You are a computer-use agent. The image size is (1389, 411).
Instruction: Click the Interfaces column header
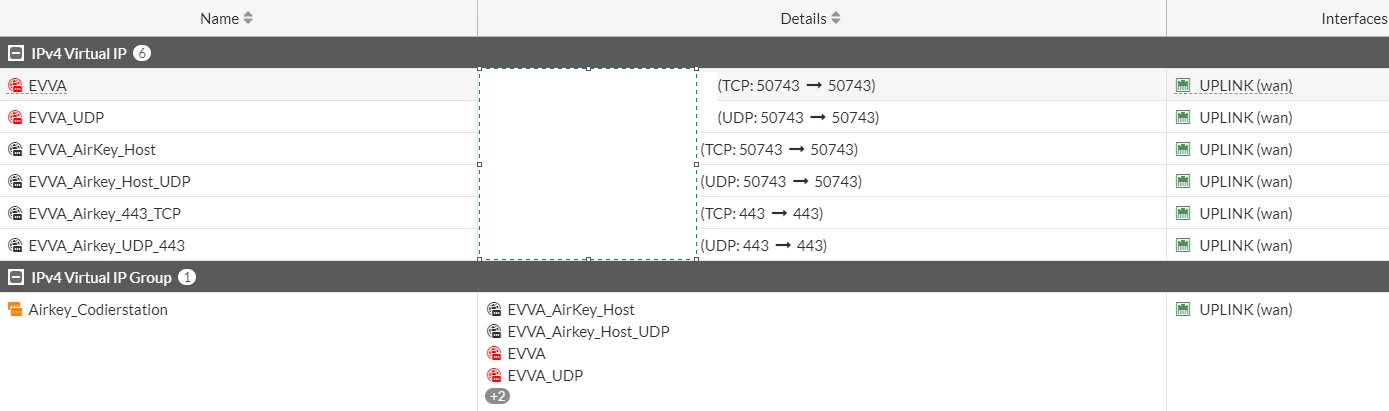click(x=1354, y=18)
